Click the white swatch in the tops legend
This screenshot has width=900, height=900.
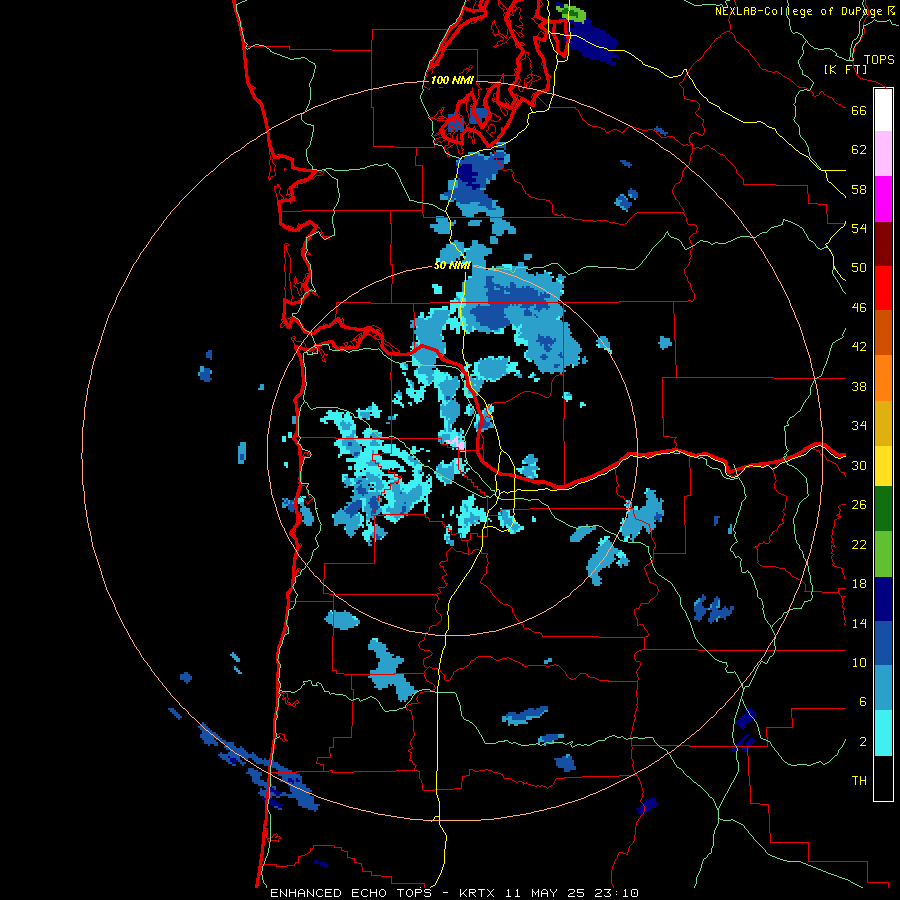883,110
